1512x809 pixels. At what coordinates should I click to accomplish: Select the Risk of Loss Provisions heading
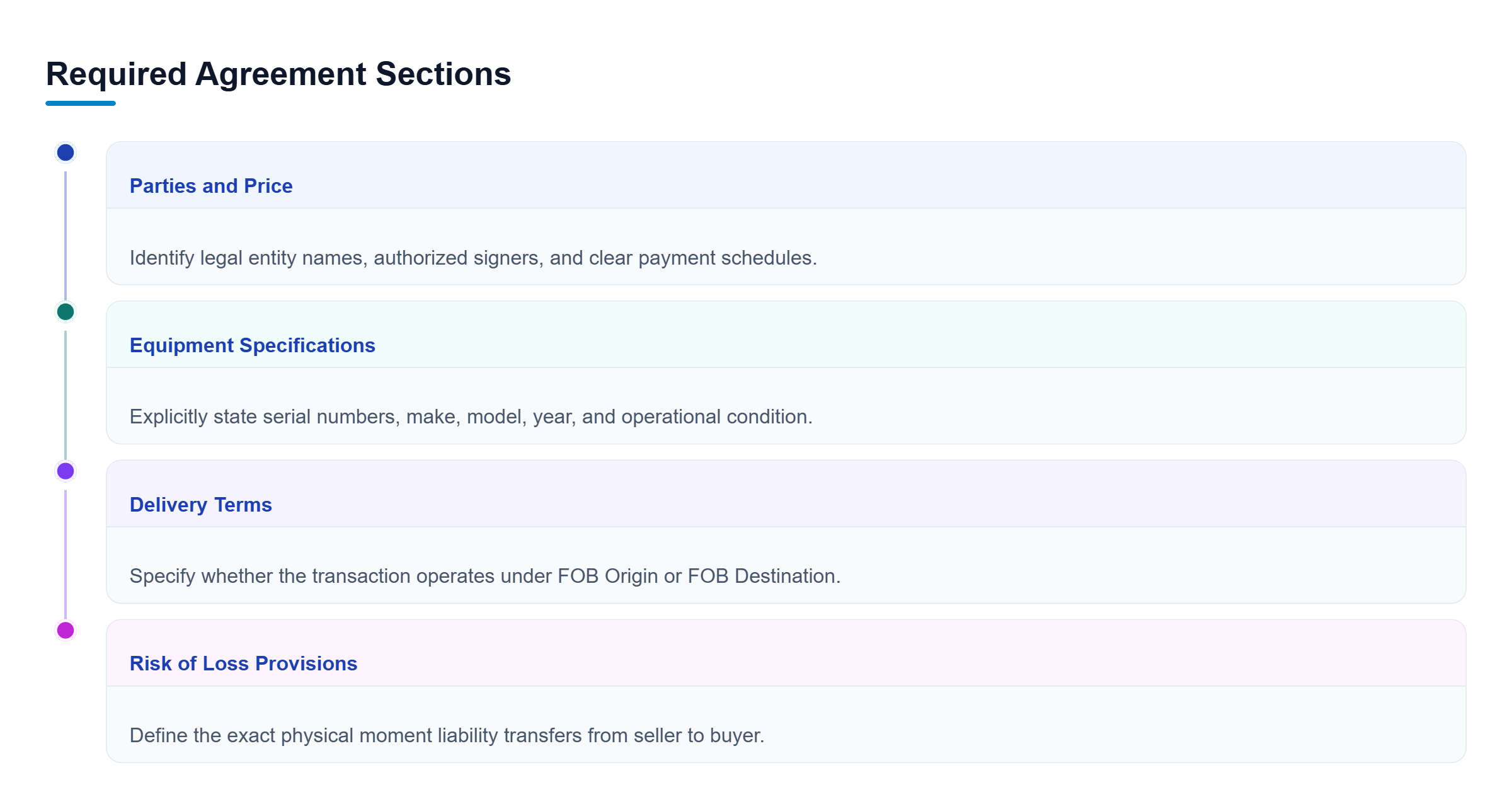[x=243, y=663]
